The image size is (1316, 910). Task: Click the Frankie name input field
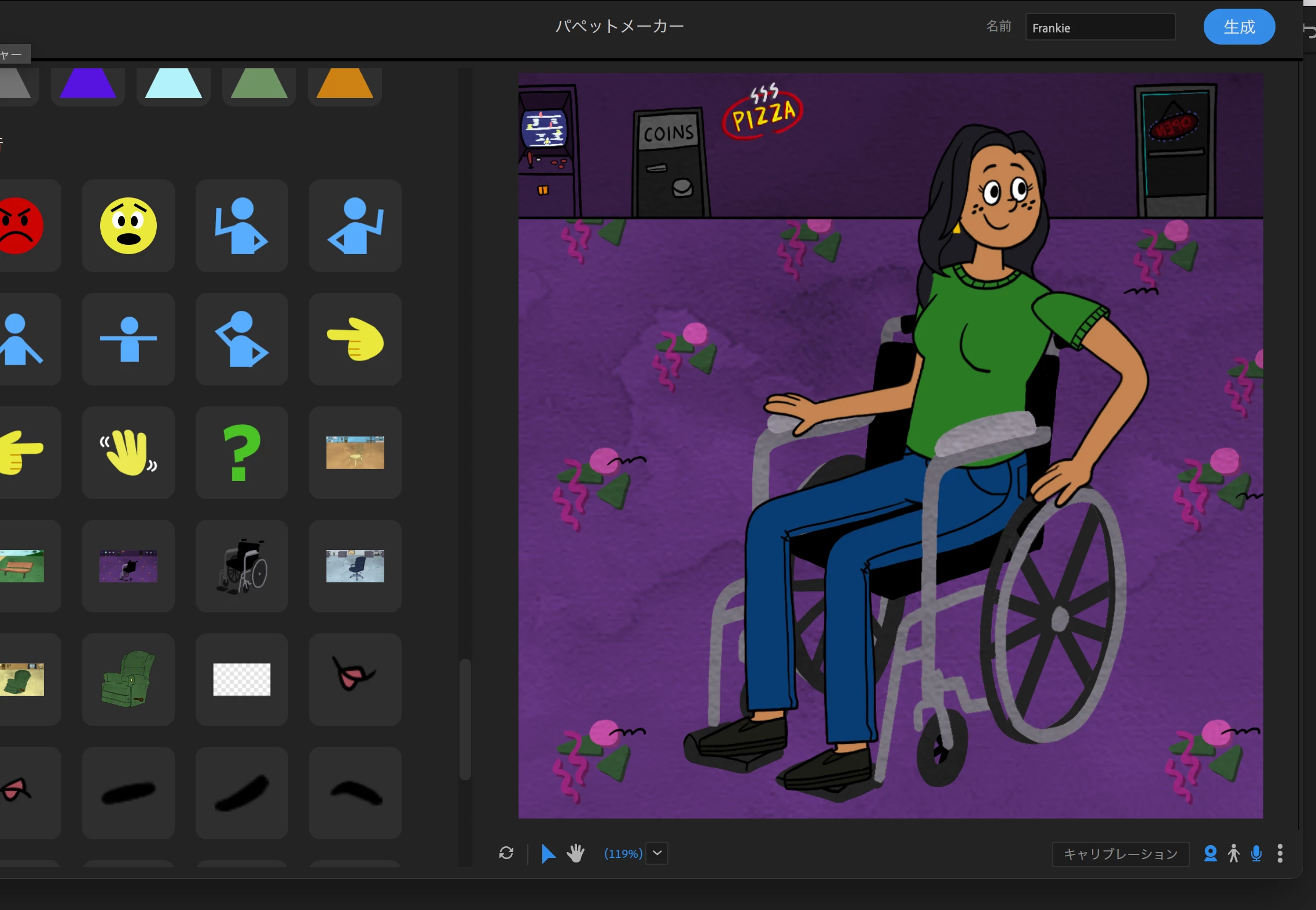click(1100, 27)
